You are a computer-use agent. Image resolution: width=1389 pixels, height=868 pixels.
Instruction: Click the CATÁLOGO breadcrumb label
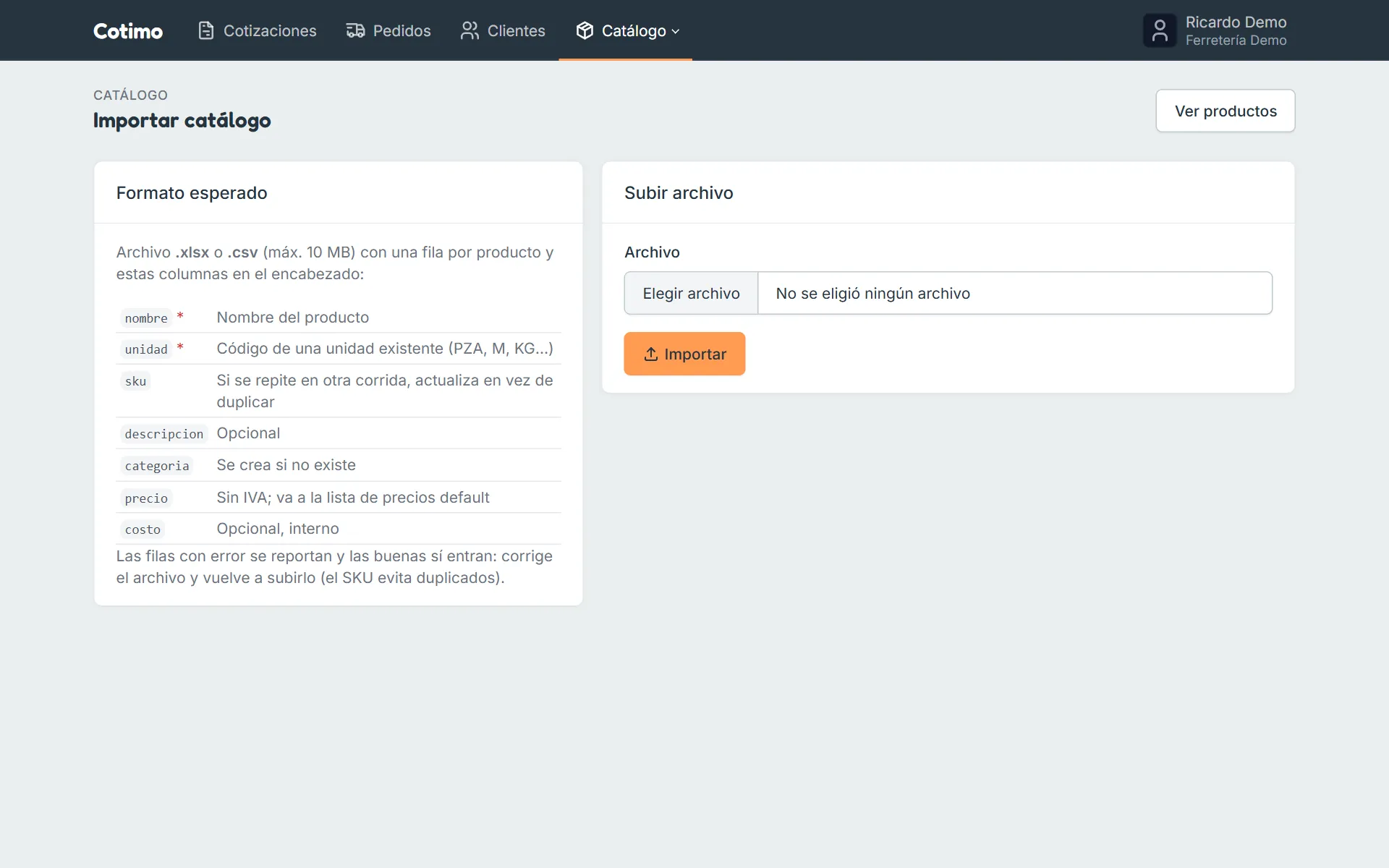point(130,95)
